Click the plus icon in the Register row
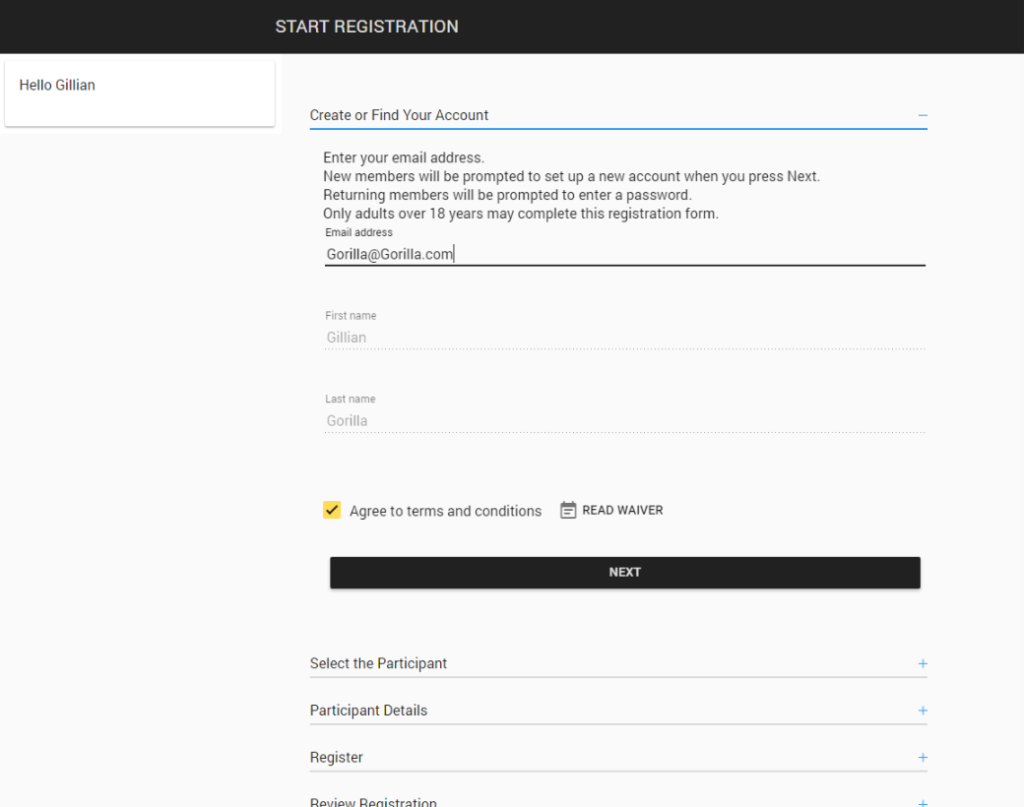Screen dimensions: 1024x807 pos(922,758)
